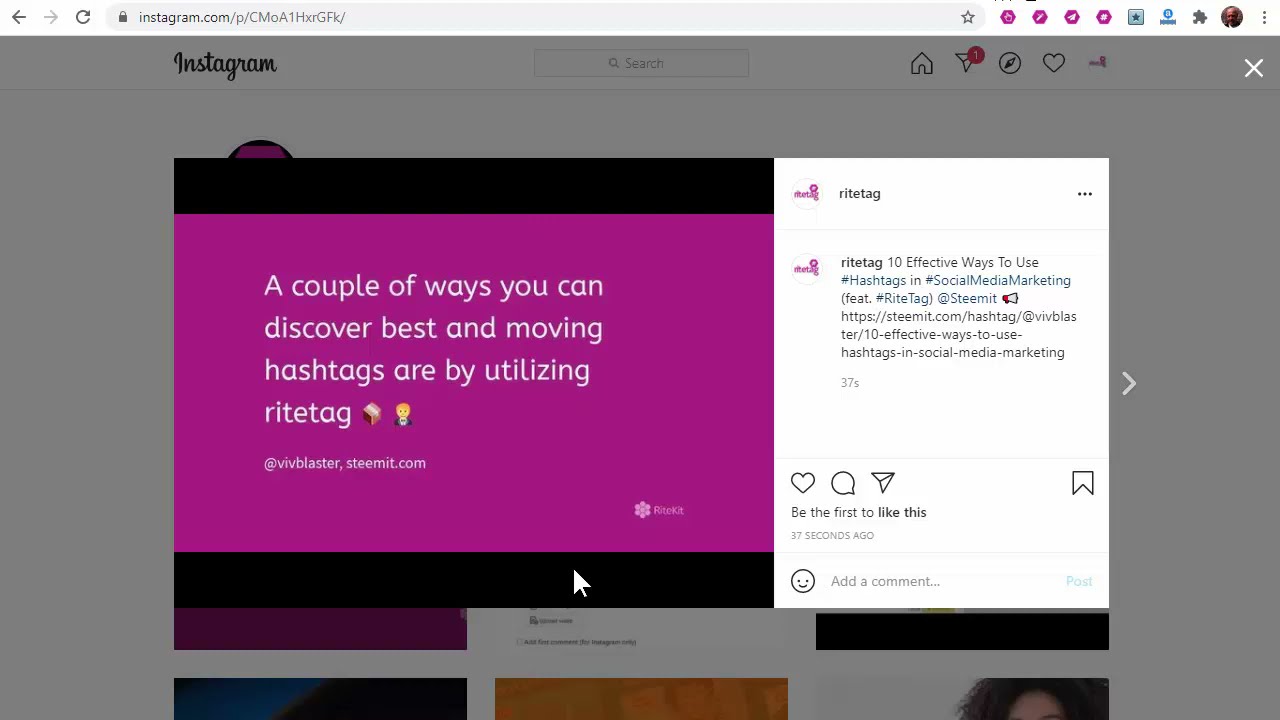Focus the Add a comment field
Screen dimensions: 1280x720
[x=941, y=581]
